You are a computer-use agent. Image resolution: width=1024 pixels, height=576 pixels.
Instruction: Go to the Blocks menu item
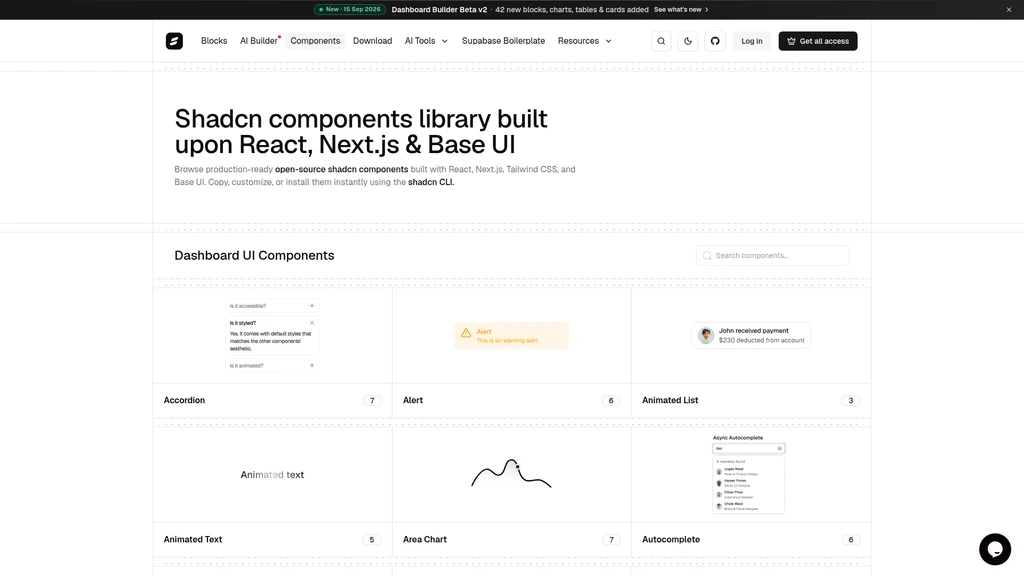point(214,41)
